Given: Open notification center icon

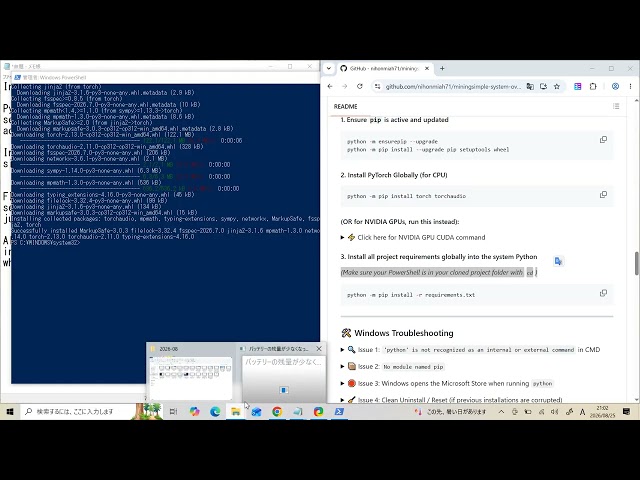Looking at the screenshot, I should click(x=627, y=411).
